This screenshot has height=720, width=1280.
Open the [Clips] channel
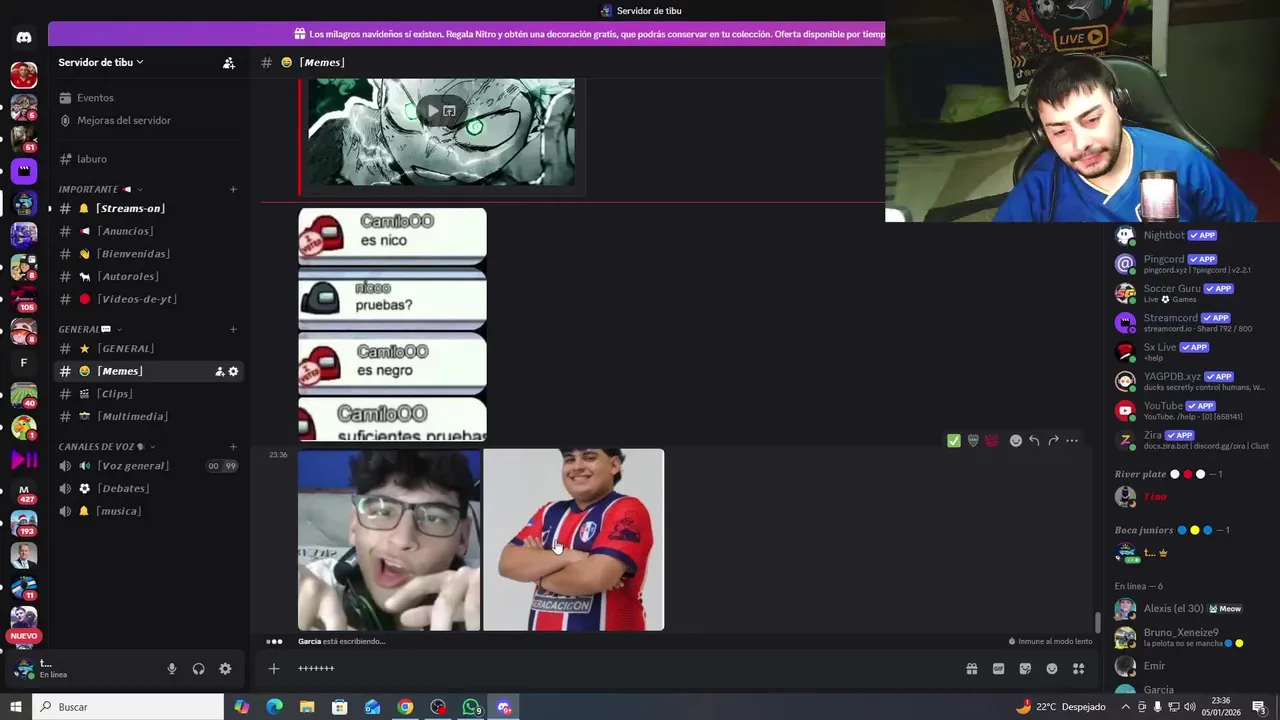tap(150, 394)
